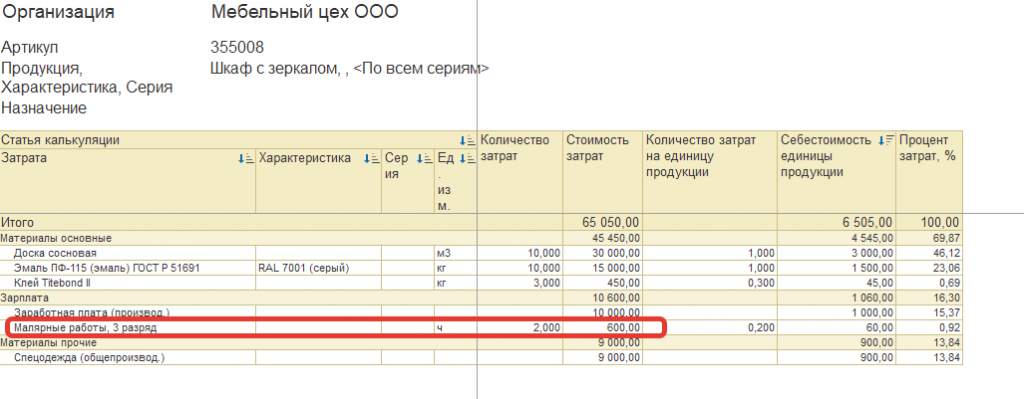Click the article number 355008
The image size is (1024, 399).
coord(237,48)
